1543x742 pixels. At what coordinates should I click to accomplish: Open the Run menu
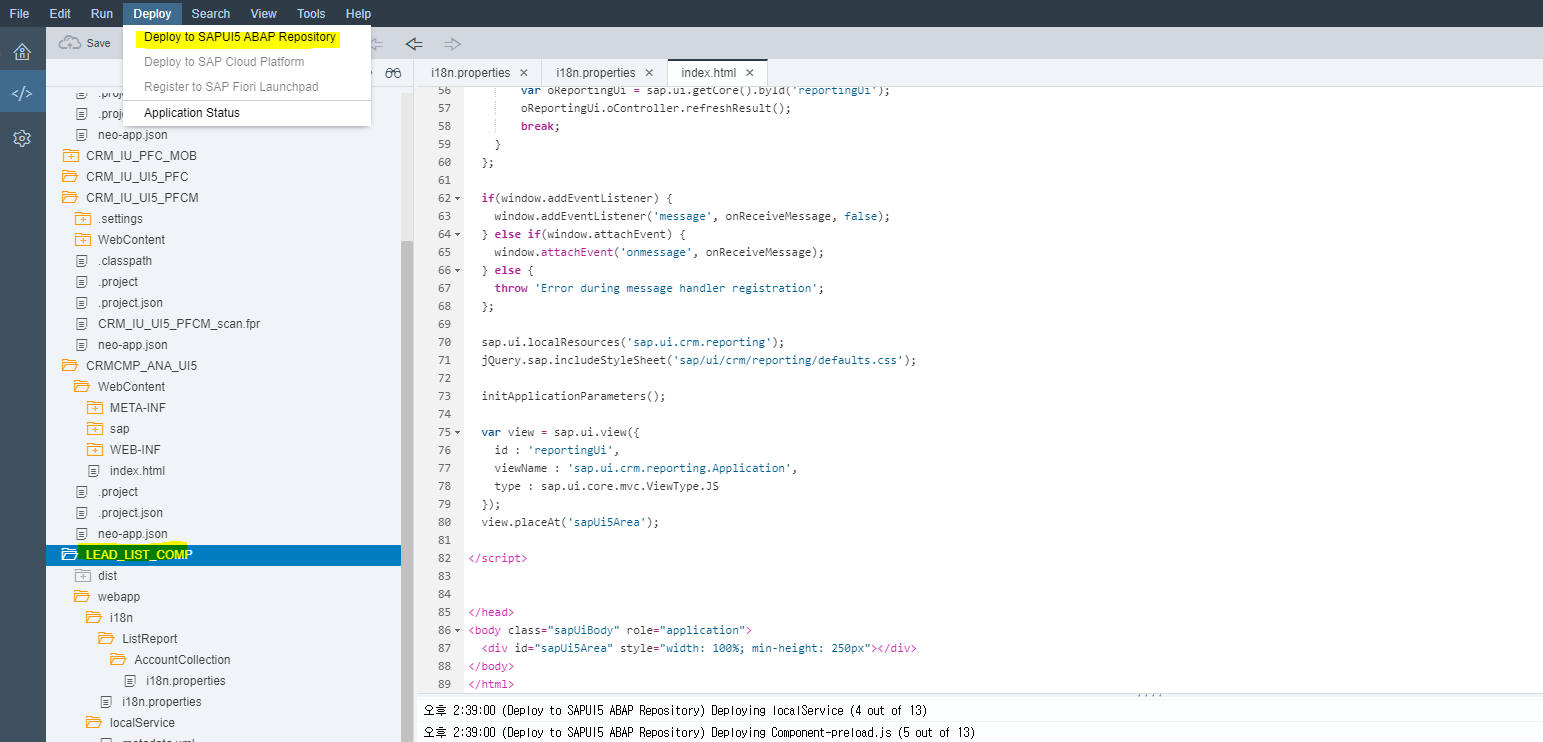point(102,14)
